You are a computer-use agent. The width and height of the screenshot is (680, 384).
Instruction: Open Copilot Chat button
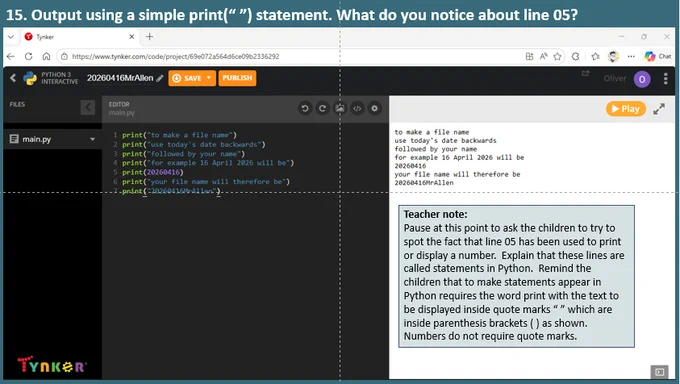[657, 56]
